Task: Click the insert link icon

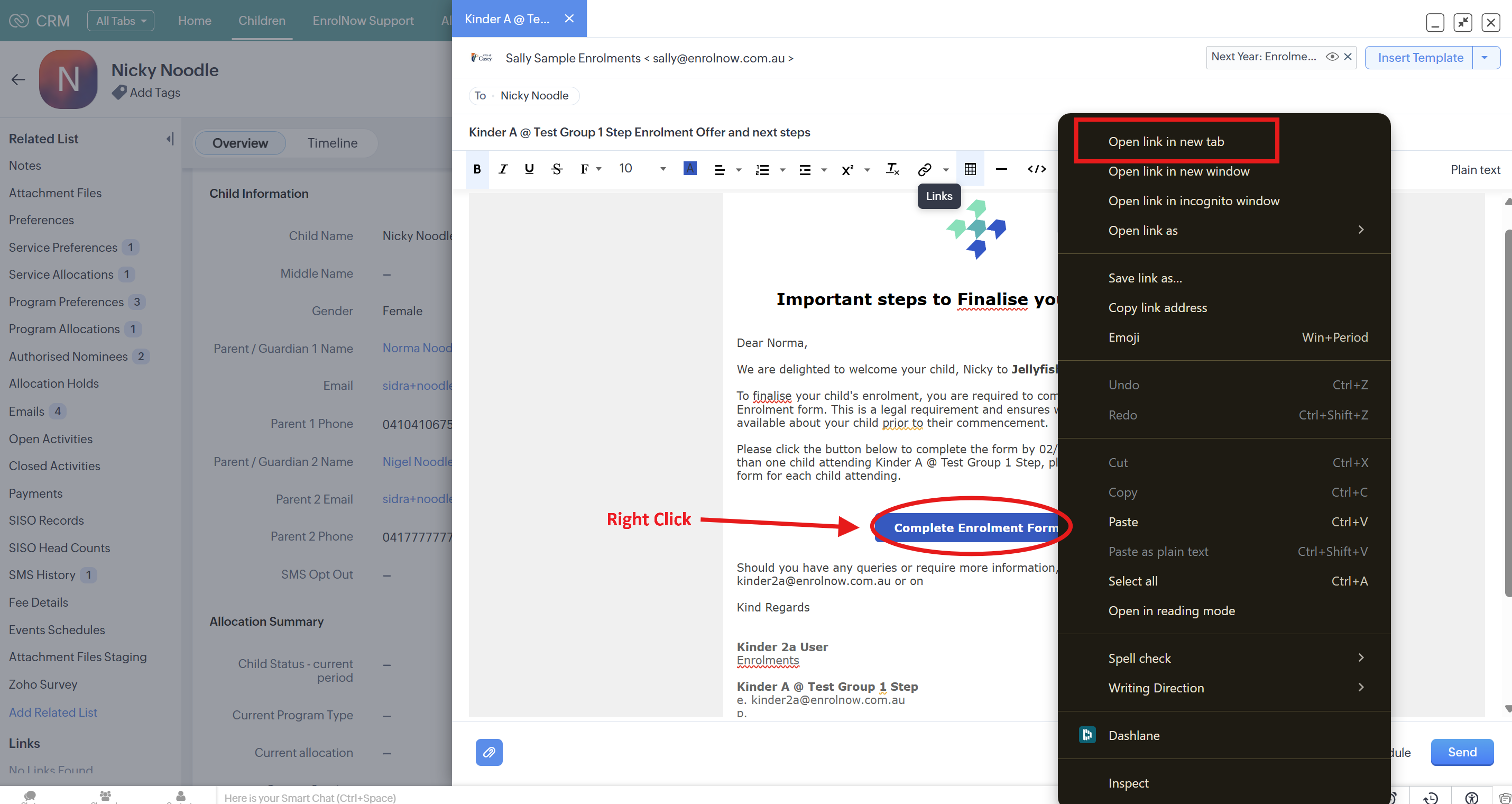Action: (x=924, y=169)
